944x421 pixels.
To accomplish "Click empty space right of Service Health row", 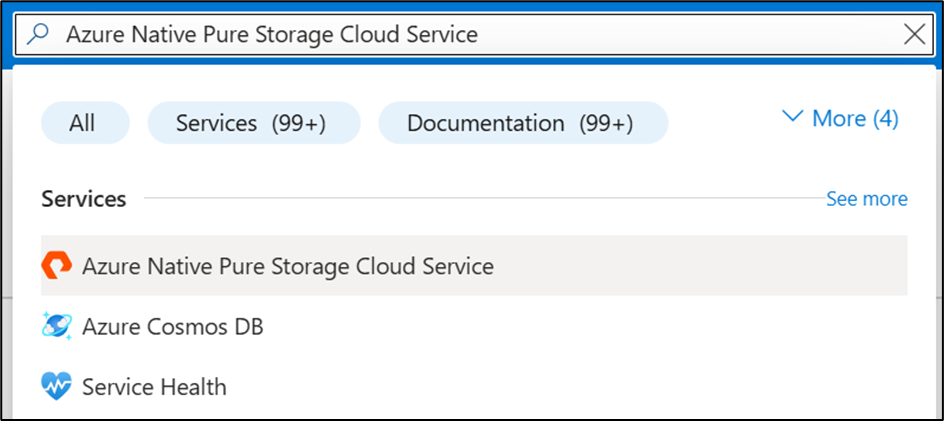I will click(600, 386).
